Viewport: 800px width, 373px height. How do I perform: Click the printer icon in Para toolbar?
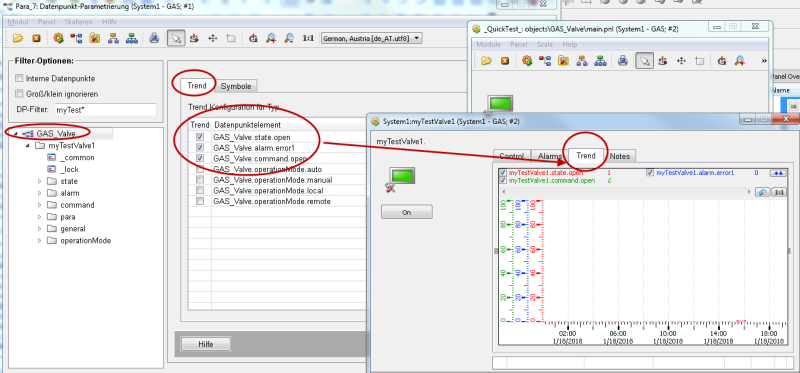154,38
